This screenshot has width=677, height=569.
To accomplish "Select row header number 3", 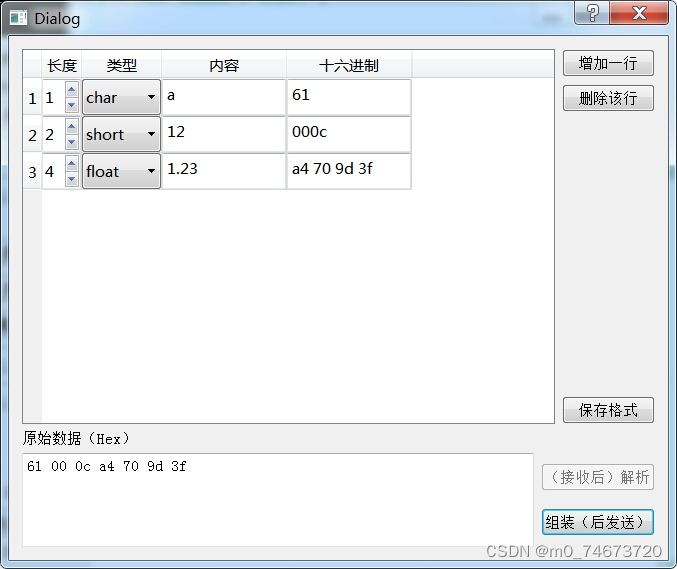I will pyautogui.click(x=32, y=172).
